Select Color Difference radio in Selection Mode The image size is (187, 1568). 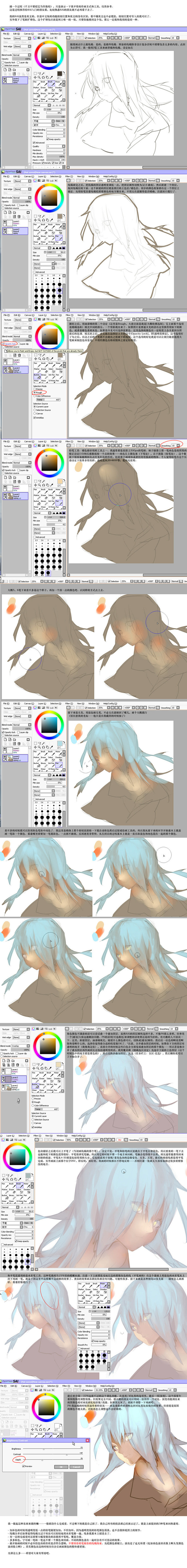(x=42, y=396)
